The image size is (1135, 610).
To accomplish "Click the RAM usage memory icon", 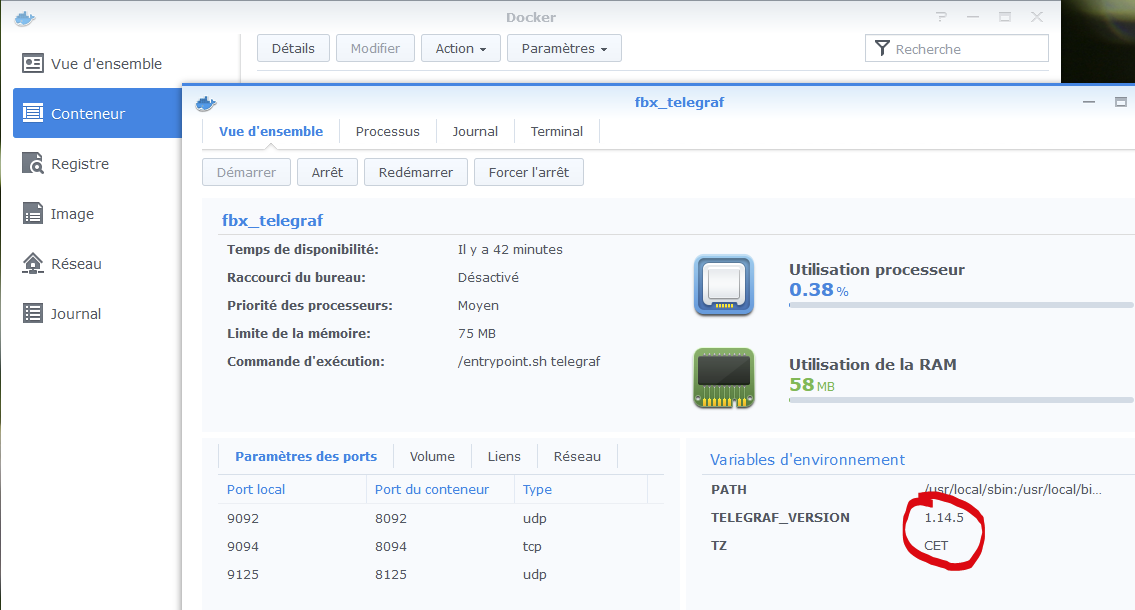I will [x=723, y=378].
